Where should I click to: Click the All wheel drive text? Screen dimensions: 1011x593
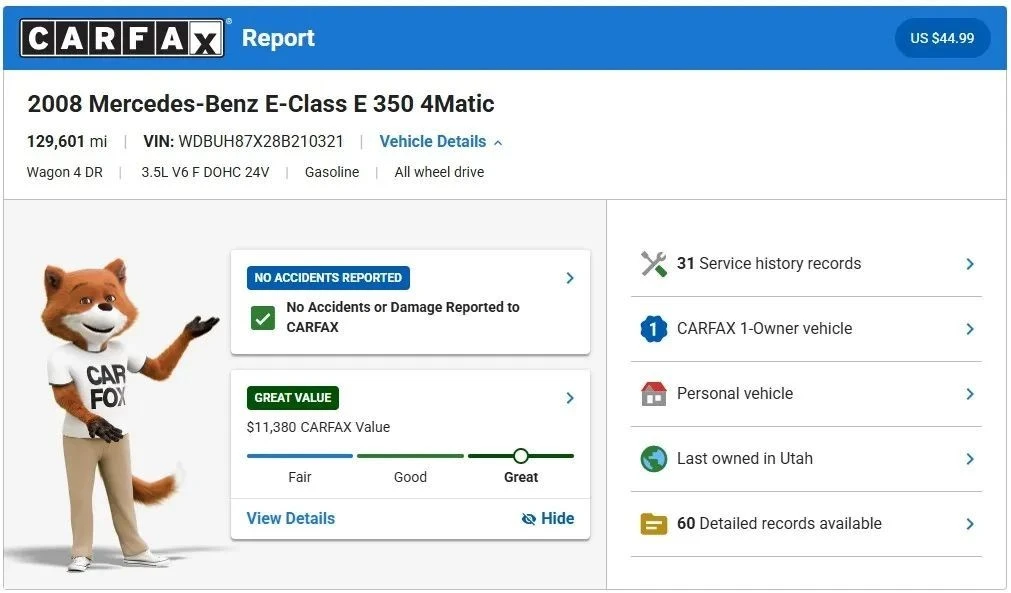439,172
